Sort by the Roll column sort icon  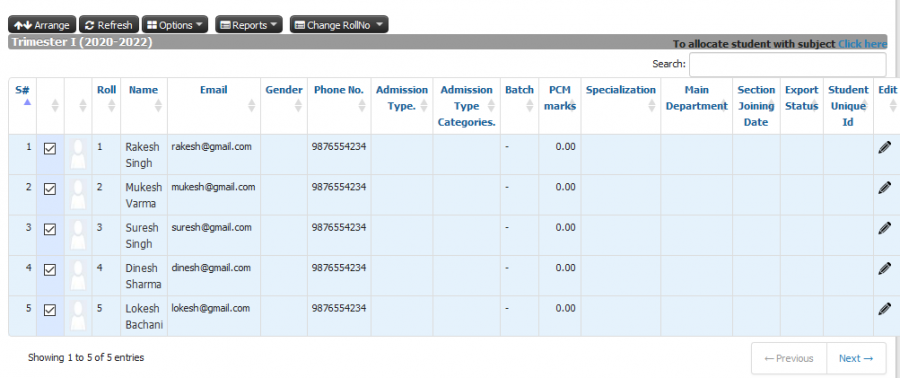(x=111, y=106)
